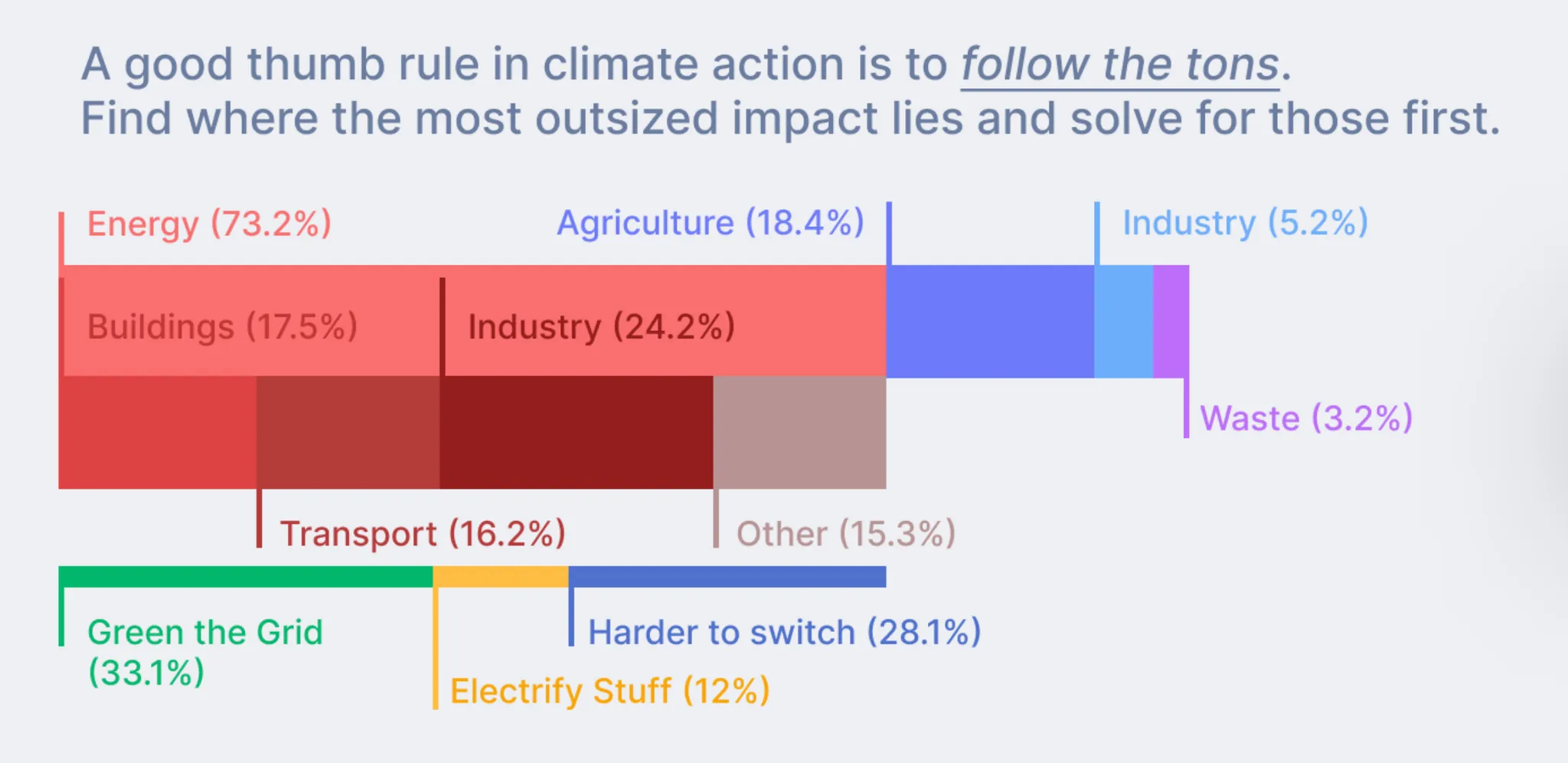1568x763 pixels.
Task: Click the 'follow the tons' underlined link
Action: tap(1120, 64)
